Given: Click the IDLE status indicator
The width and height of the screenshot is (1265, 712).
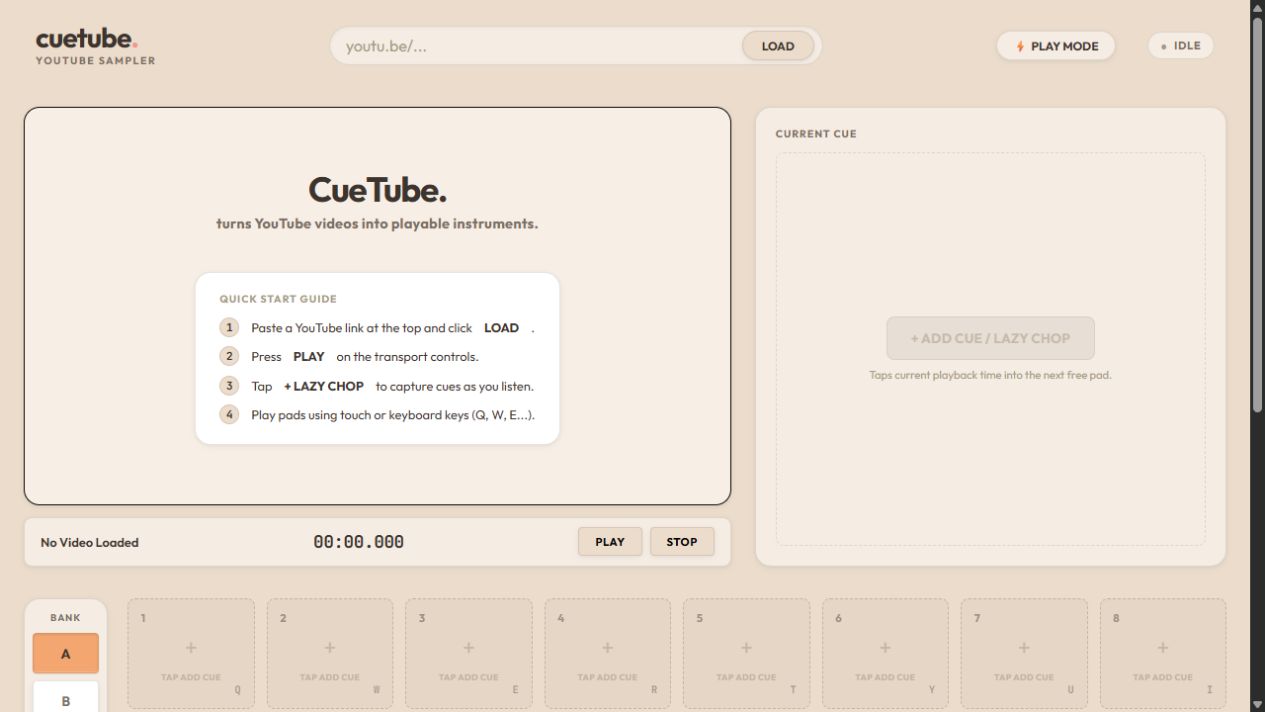Looking at the screenshot, I should pyautogui.click(x=1181, y=46).
